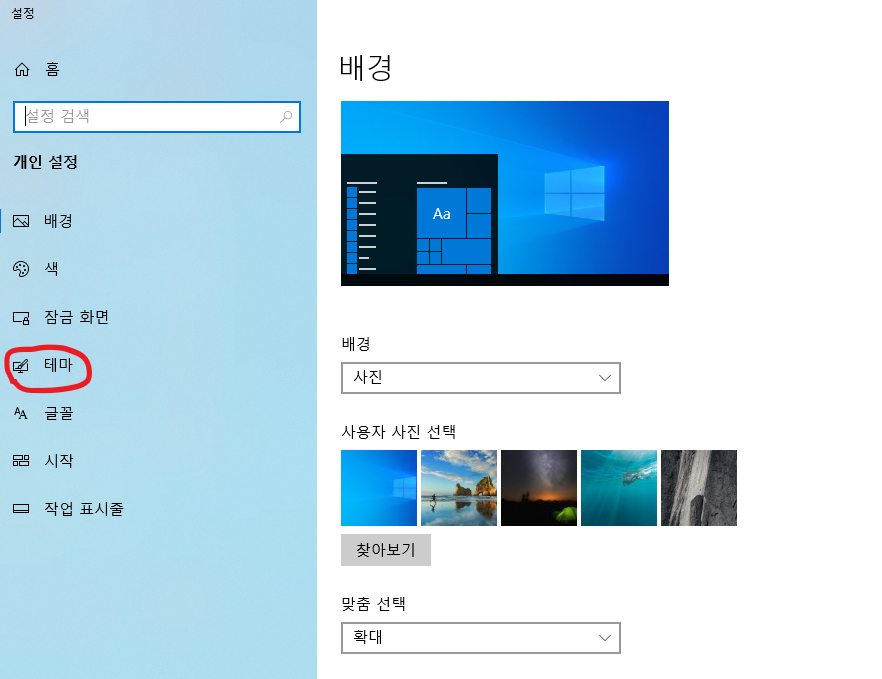Select the underwater swimmer wallpaper thumbnail
The image size is (882, 679).
click(619, 488)
